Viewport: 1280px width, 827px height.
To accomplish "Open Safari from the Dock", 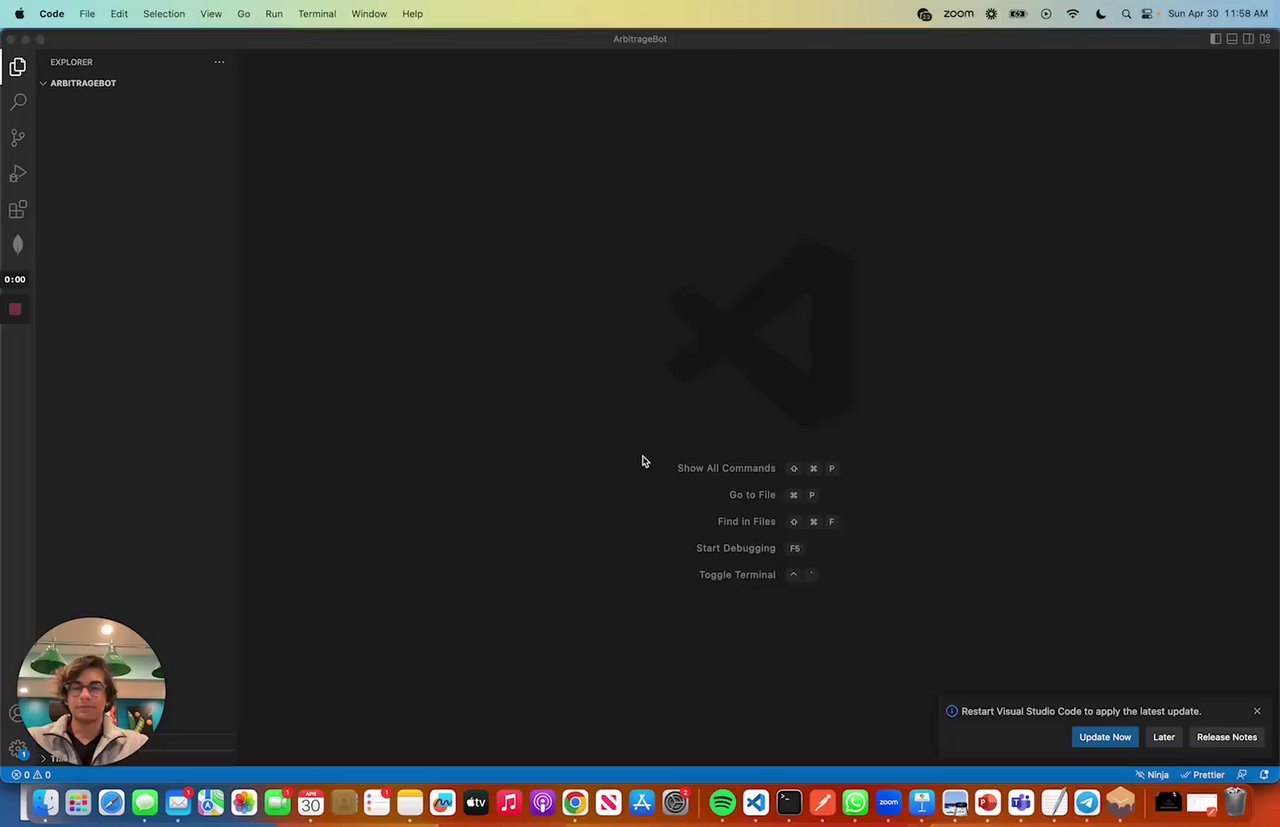I will pos(111,802).
